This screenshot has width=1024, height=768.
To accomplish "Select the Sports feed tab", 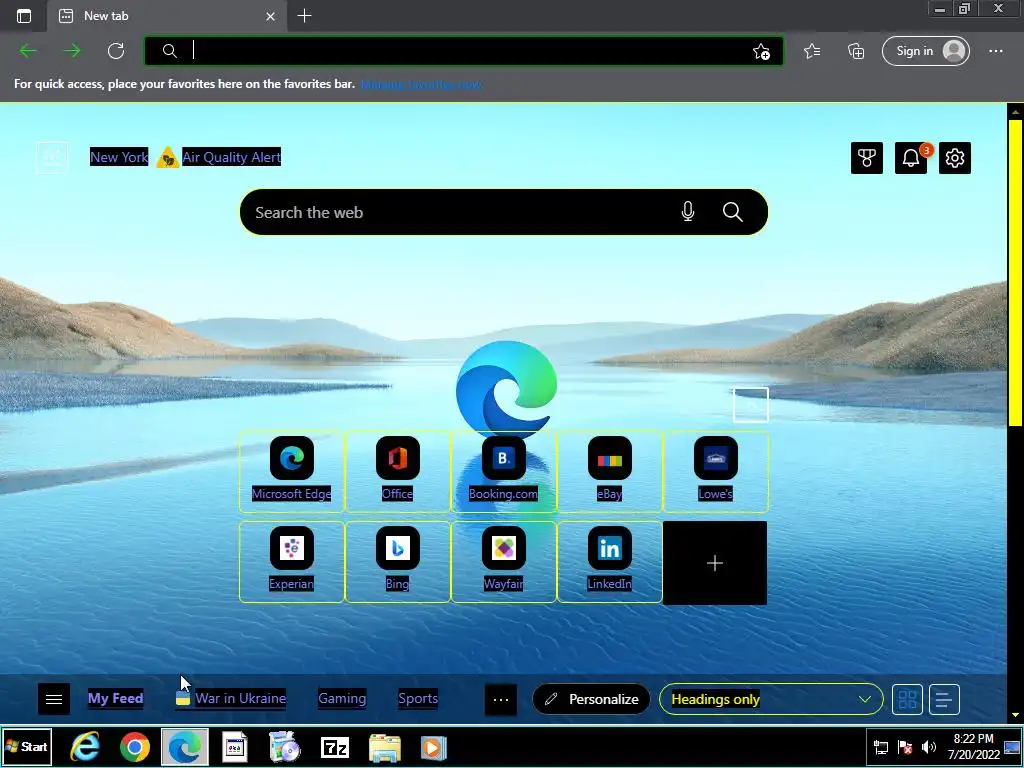I will (x=418, y=698).
